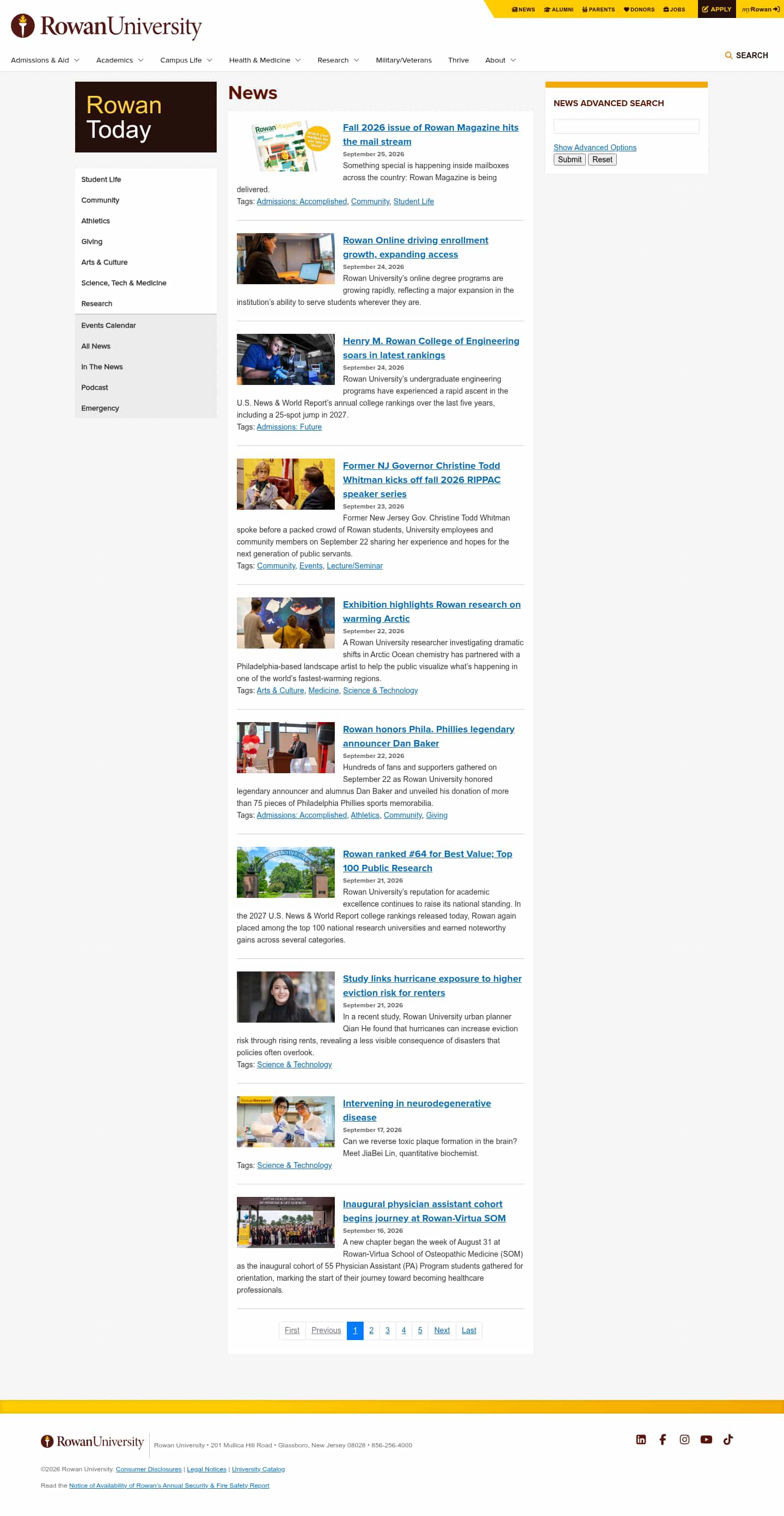Viewport: 784px width, 1516px height.
Task: Click the Reset search button
Action: click(x=602, y=160)
